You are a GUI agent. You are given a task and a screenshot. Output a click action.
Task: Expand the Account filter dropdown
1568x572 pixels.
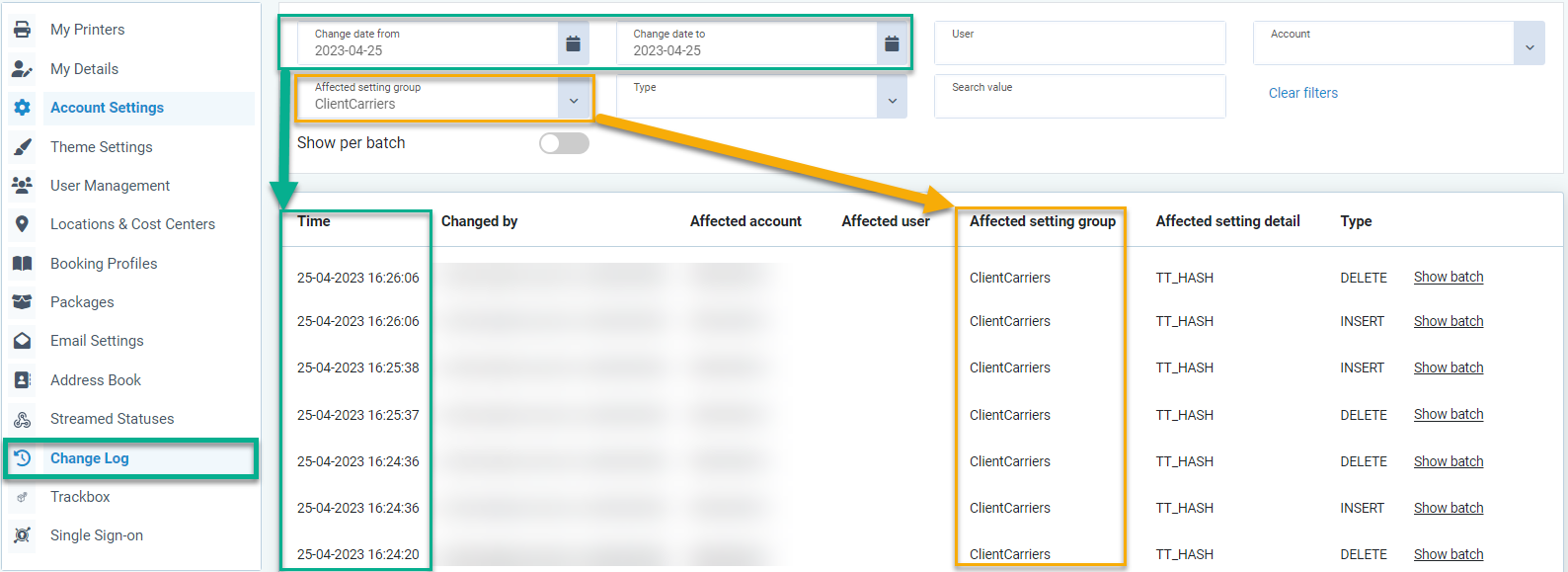coord(1529,47)
